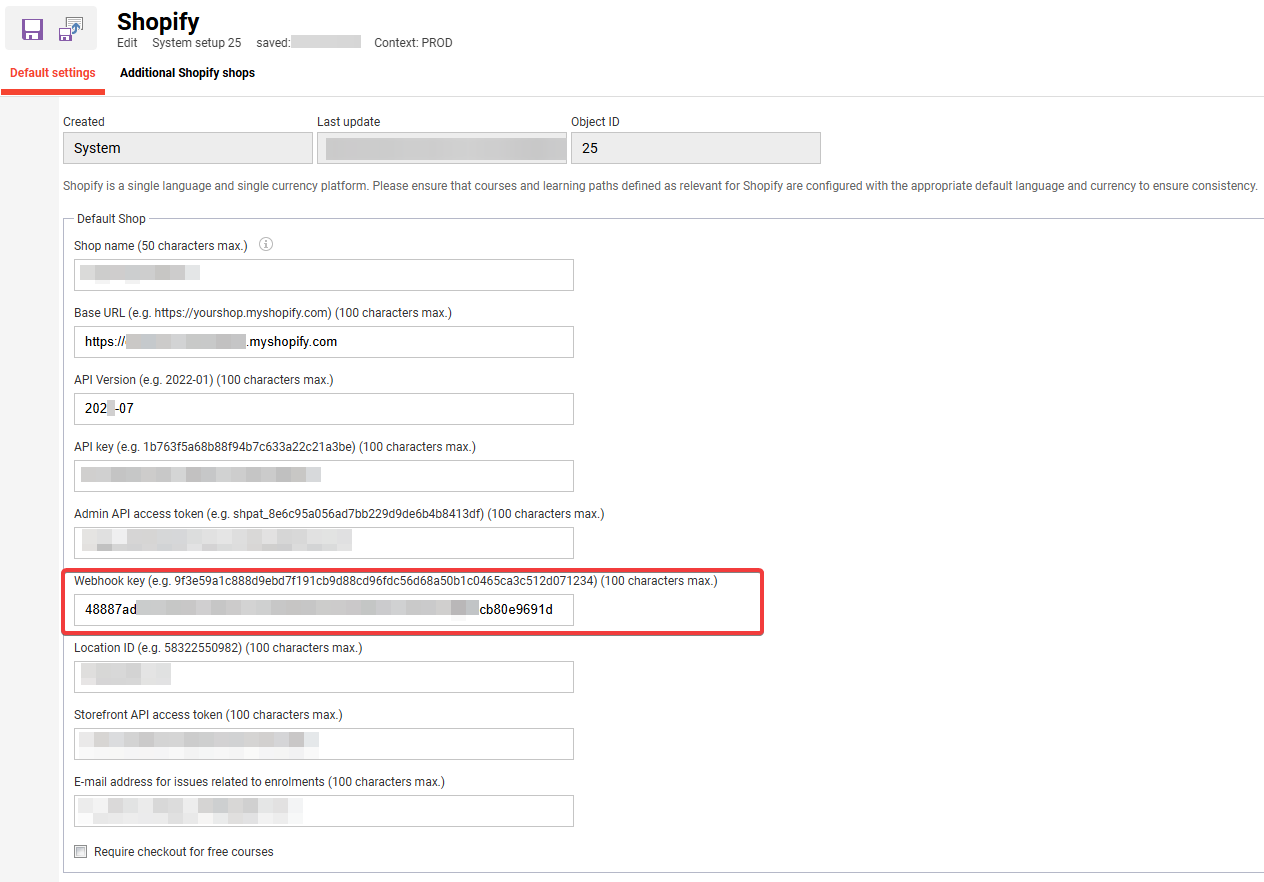1264x882 pixels.
Task: Enable Require checkout for free courses
Action: 80,851
